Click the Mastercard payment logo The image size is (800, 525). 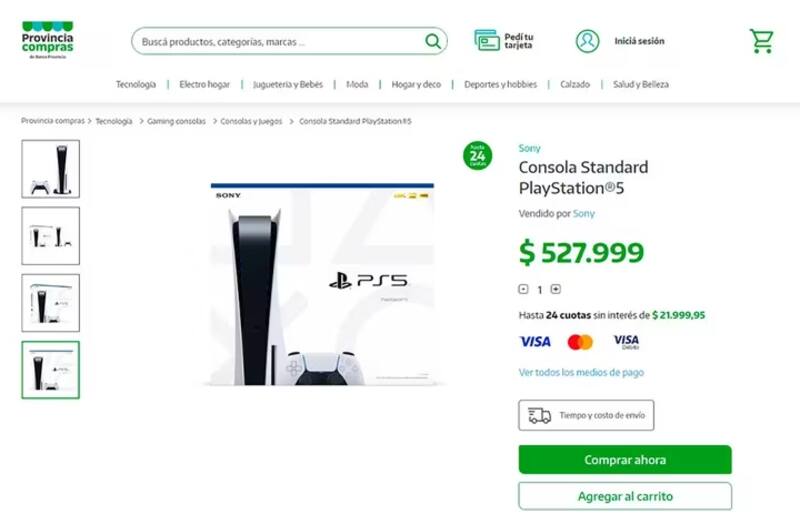pyautogui.click(x=580, y=342)
